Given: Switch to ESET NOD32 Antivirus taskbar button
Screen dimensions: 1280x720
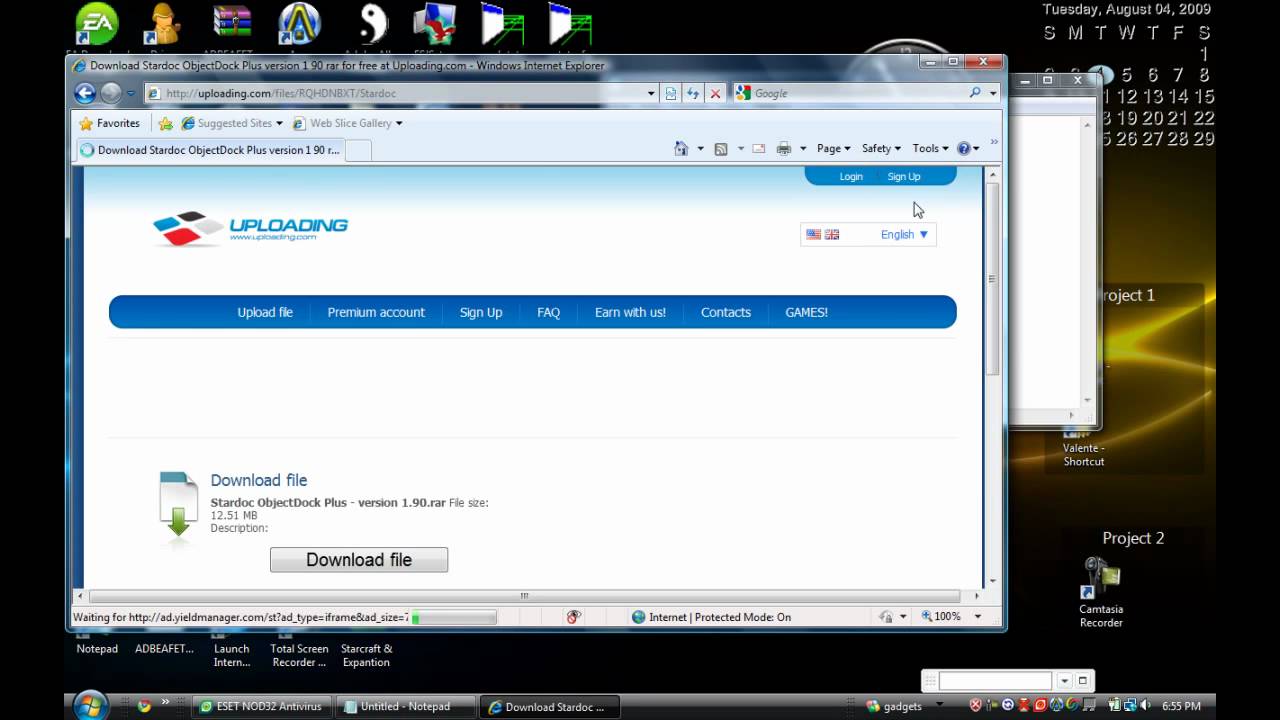Looking at the screenshot, I should (262, 706).
